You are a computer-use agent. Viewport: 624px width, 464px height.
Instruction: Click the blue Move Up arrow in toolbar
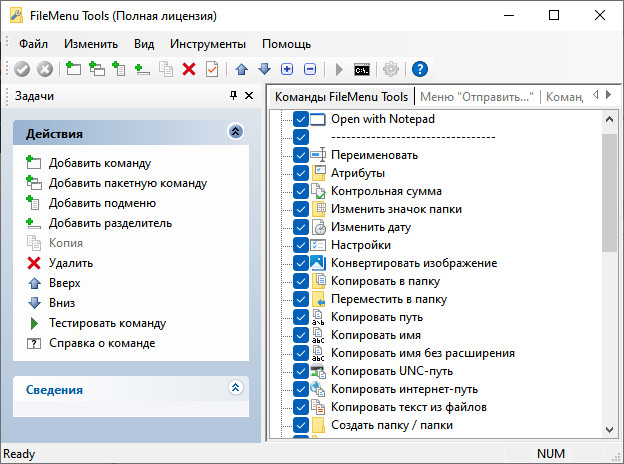pyautogui.click(x=241, y=69)
